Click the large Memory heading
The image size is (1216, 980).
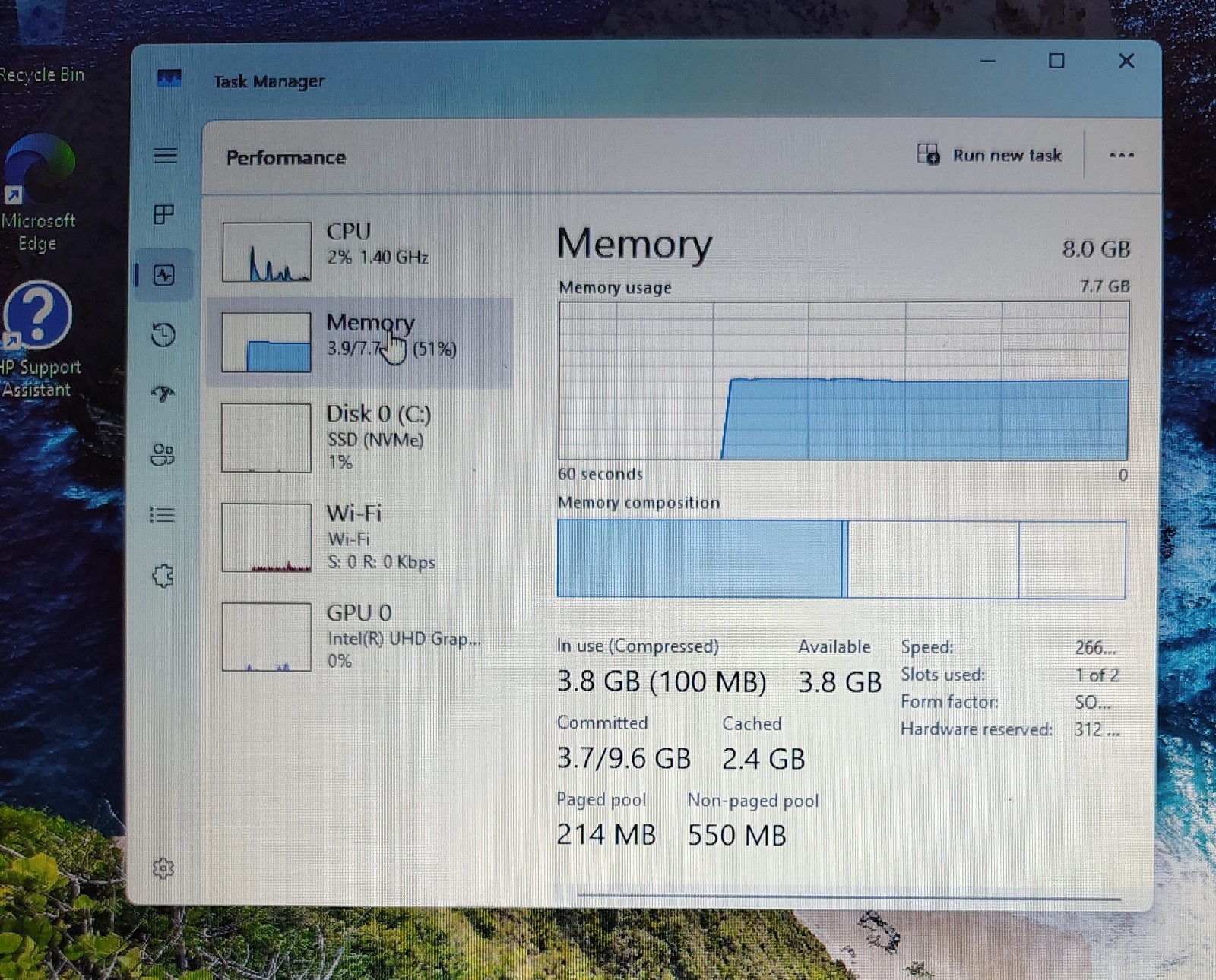pos(635,245)
